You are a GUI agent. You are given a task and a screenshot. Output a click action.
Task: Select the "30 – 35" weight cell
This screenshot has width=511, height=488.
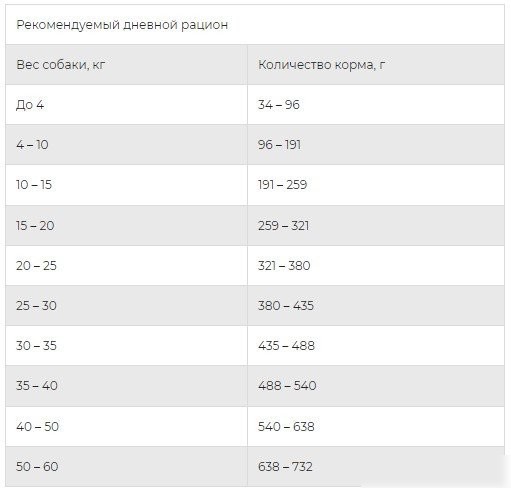(x=36, y=346)
